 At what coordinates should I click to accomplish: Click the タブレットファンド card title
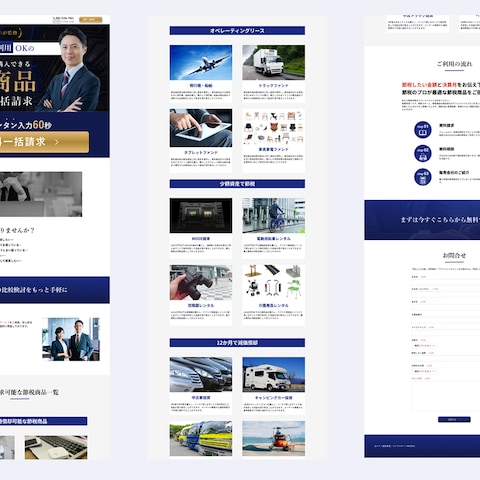coord(201,152)
